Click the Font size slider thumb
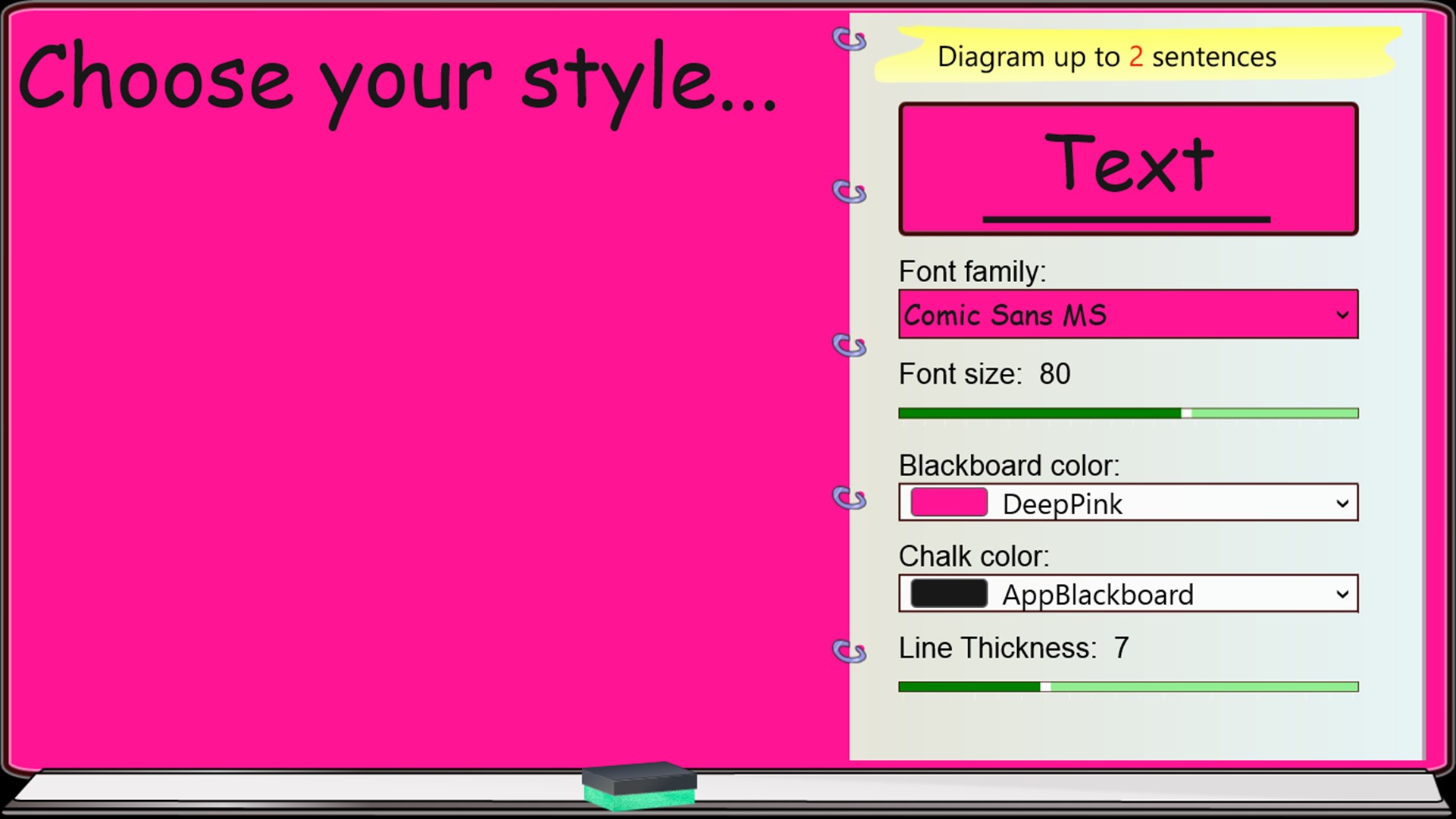The image size is (1456, 819). click(x=1186, y=413)
